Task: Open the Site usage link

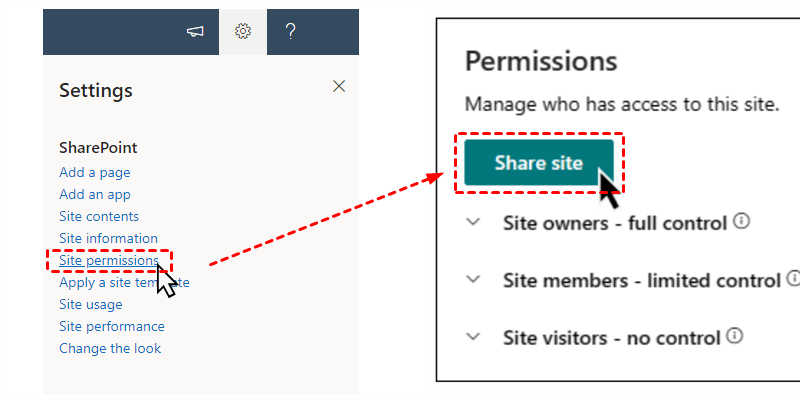Action: [x=91, y=304]
